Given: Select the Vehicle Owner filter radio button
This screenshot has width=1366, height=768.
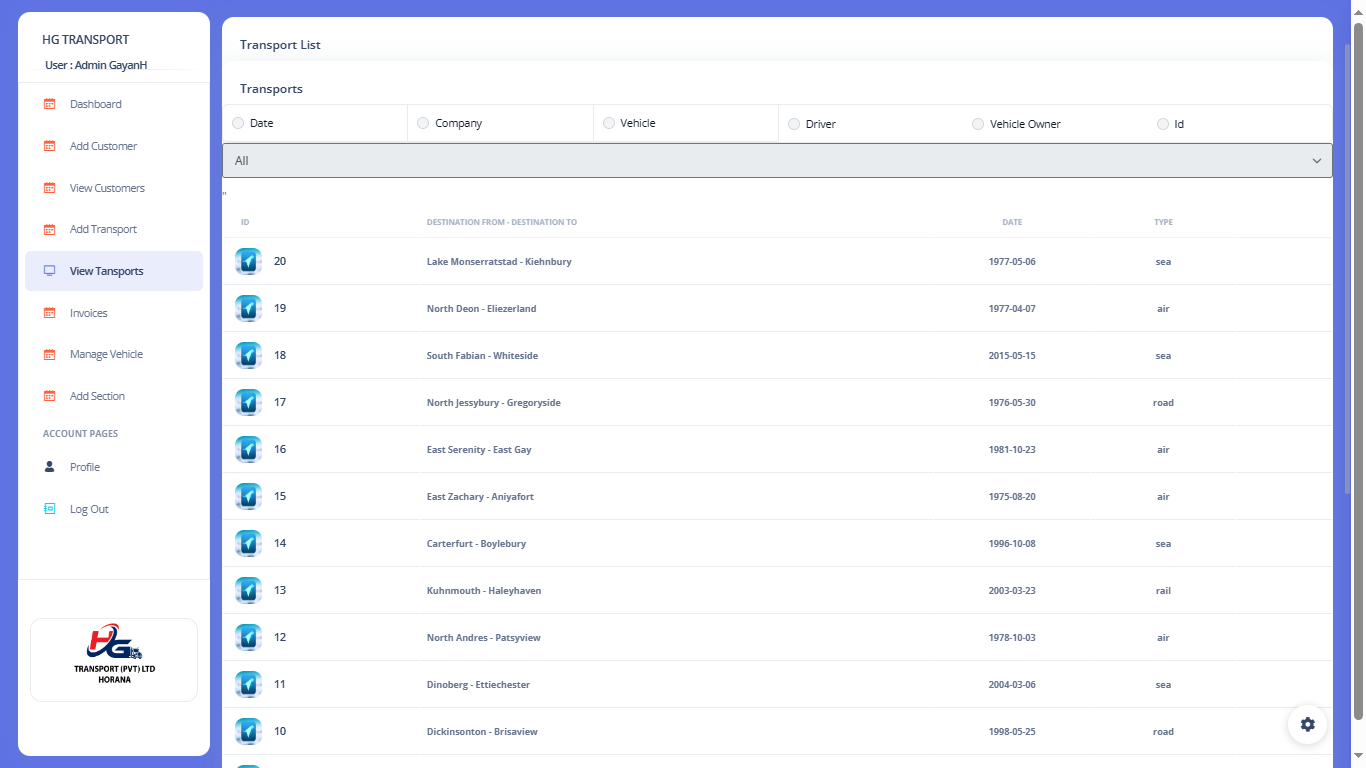Looking at the screenshot, I should pos(978,124).
